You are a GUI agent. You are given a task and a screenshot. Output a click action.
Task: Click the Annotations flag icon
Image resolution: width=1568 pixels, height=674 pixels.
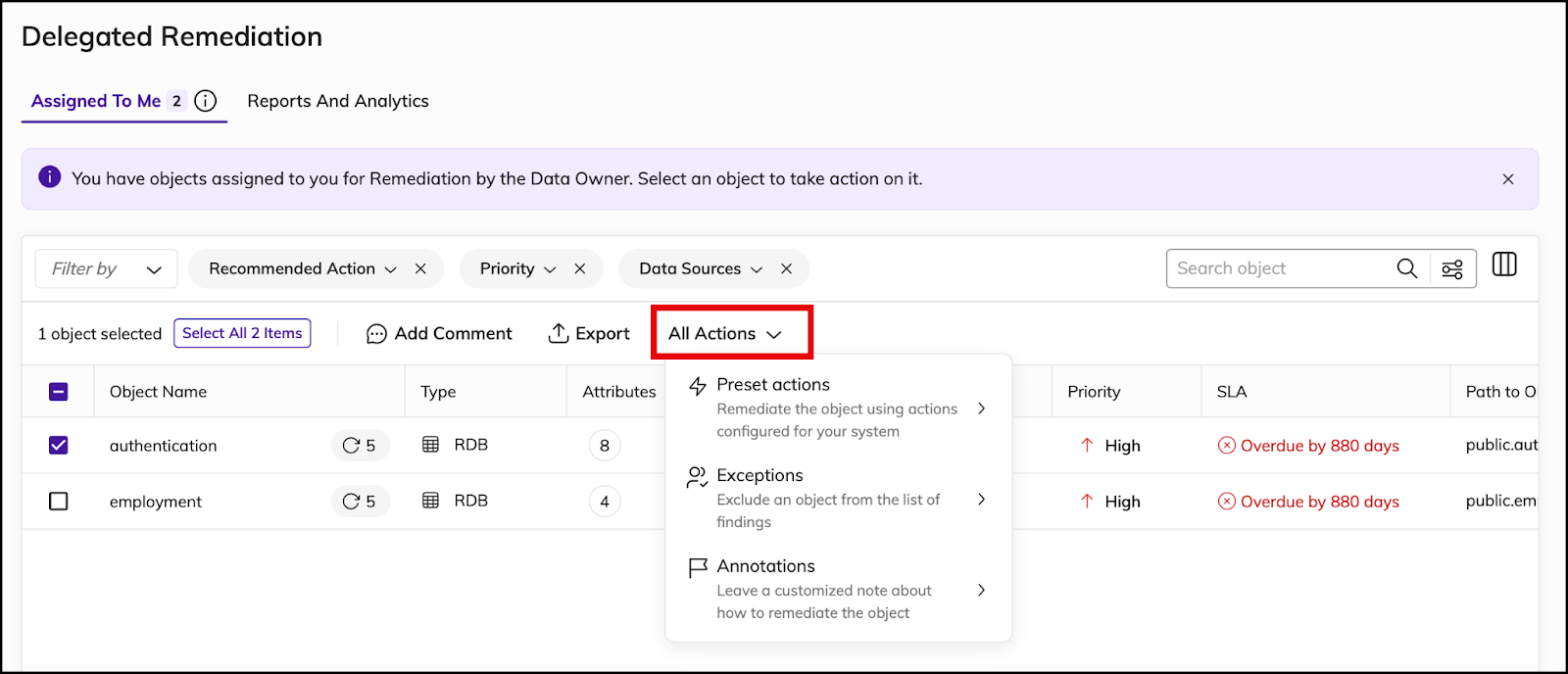coord(698,568)
